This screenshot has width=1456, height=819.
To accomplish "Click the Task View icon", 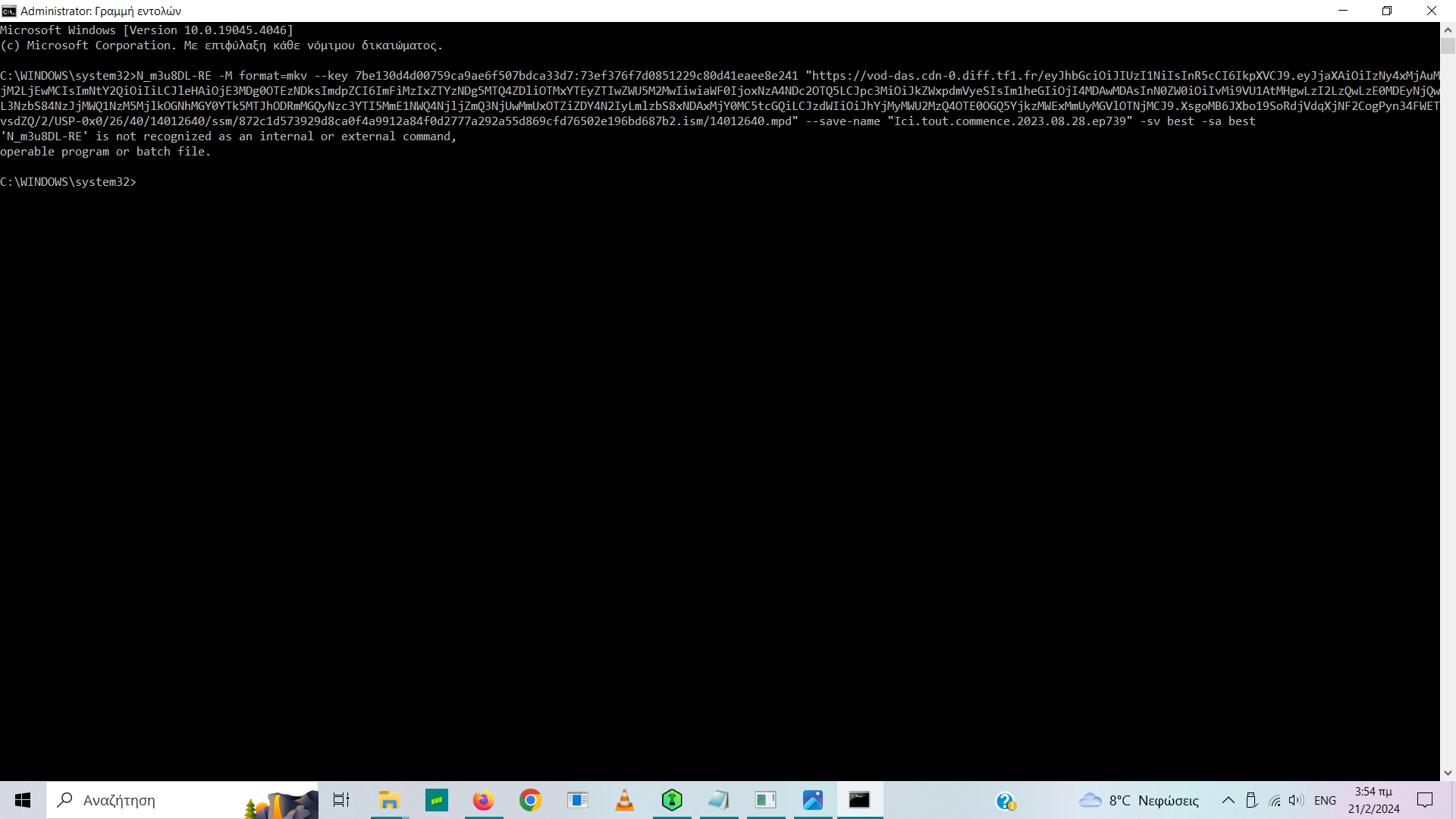I will [341, 800].
